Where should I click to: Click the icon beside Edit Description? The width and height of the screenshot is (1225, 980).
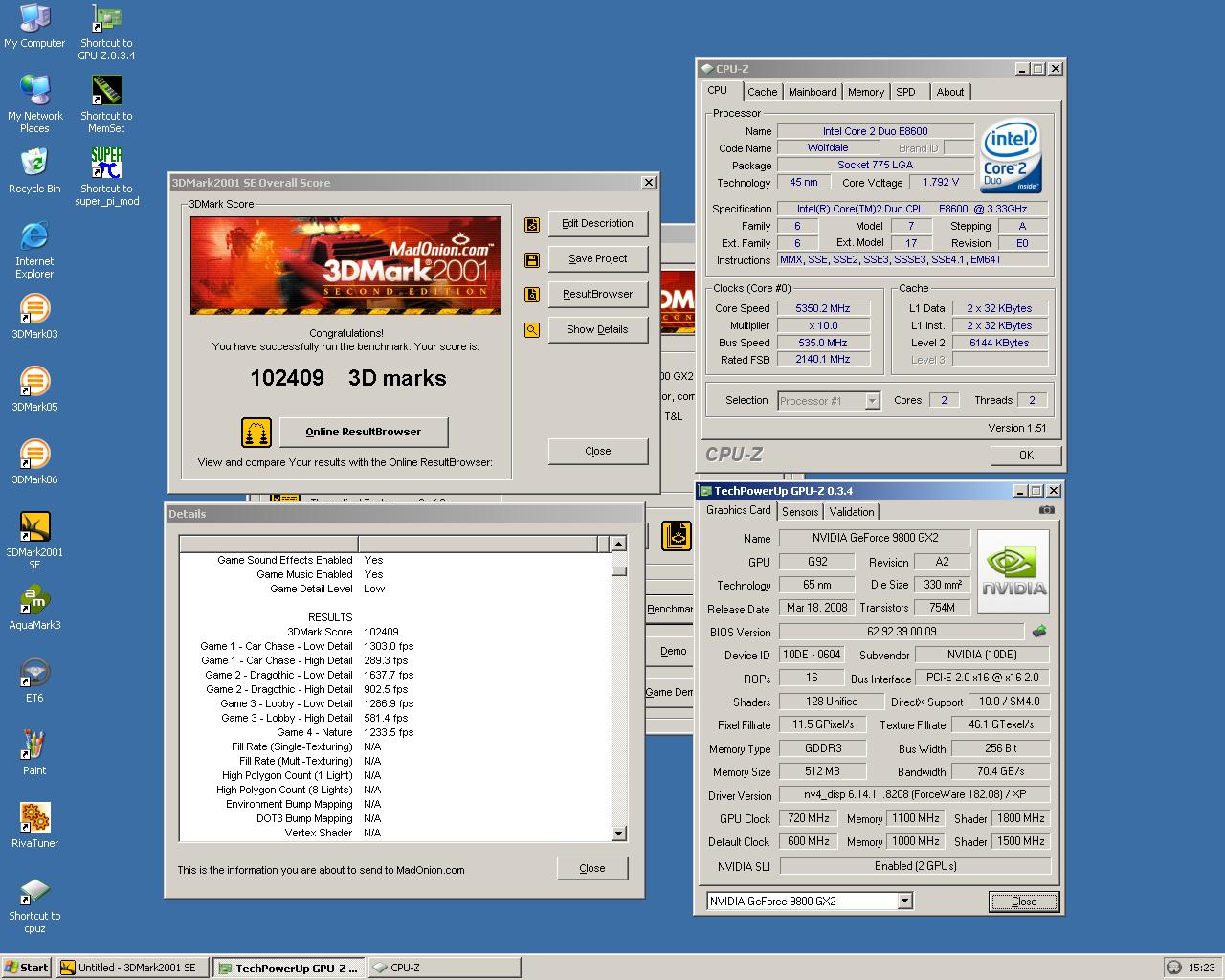(532, 225)
